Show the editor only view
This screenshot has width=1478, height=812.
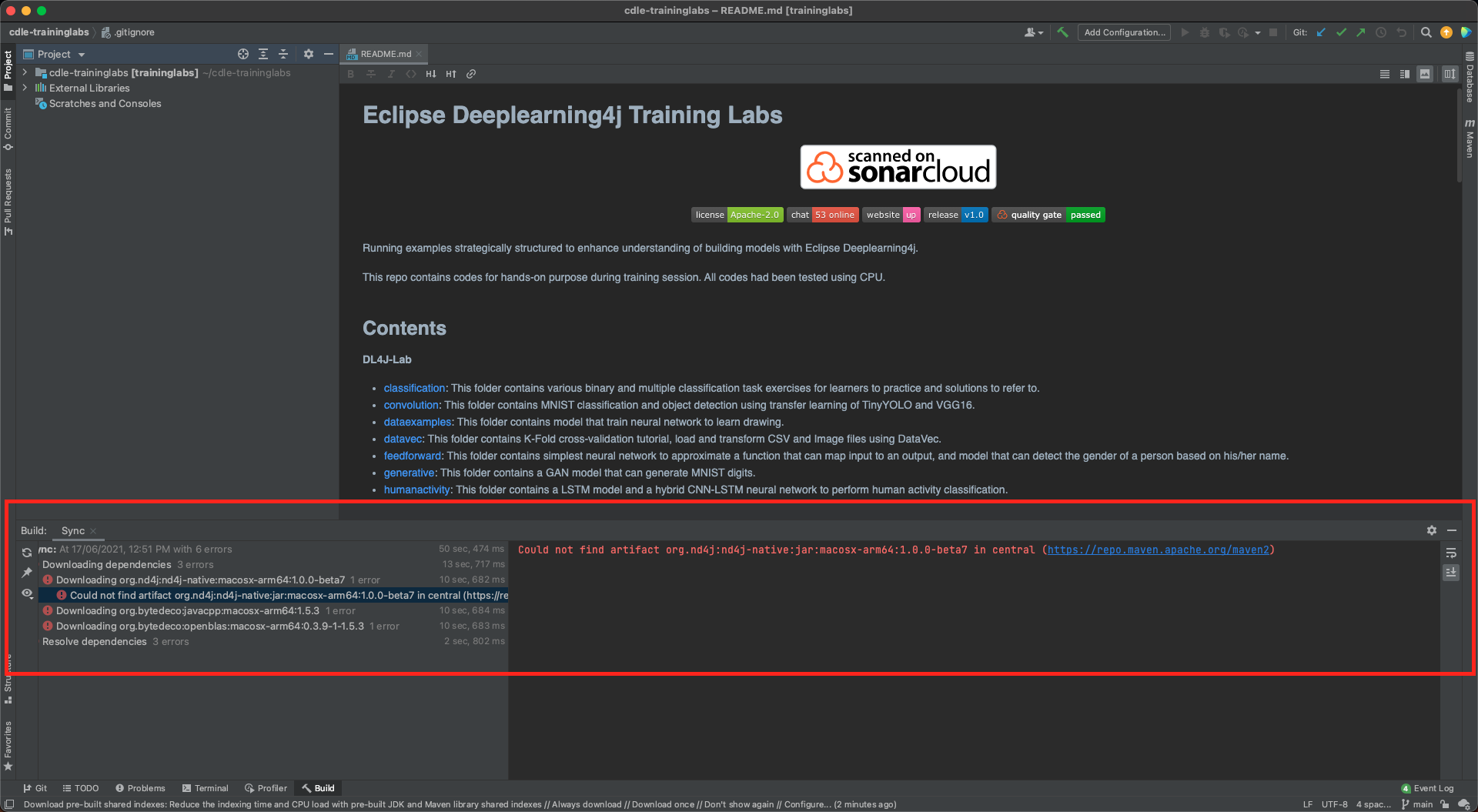coord(1385,74)
